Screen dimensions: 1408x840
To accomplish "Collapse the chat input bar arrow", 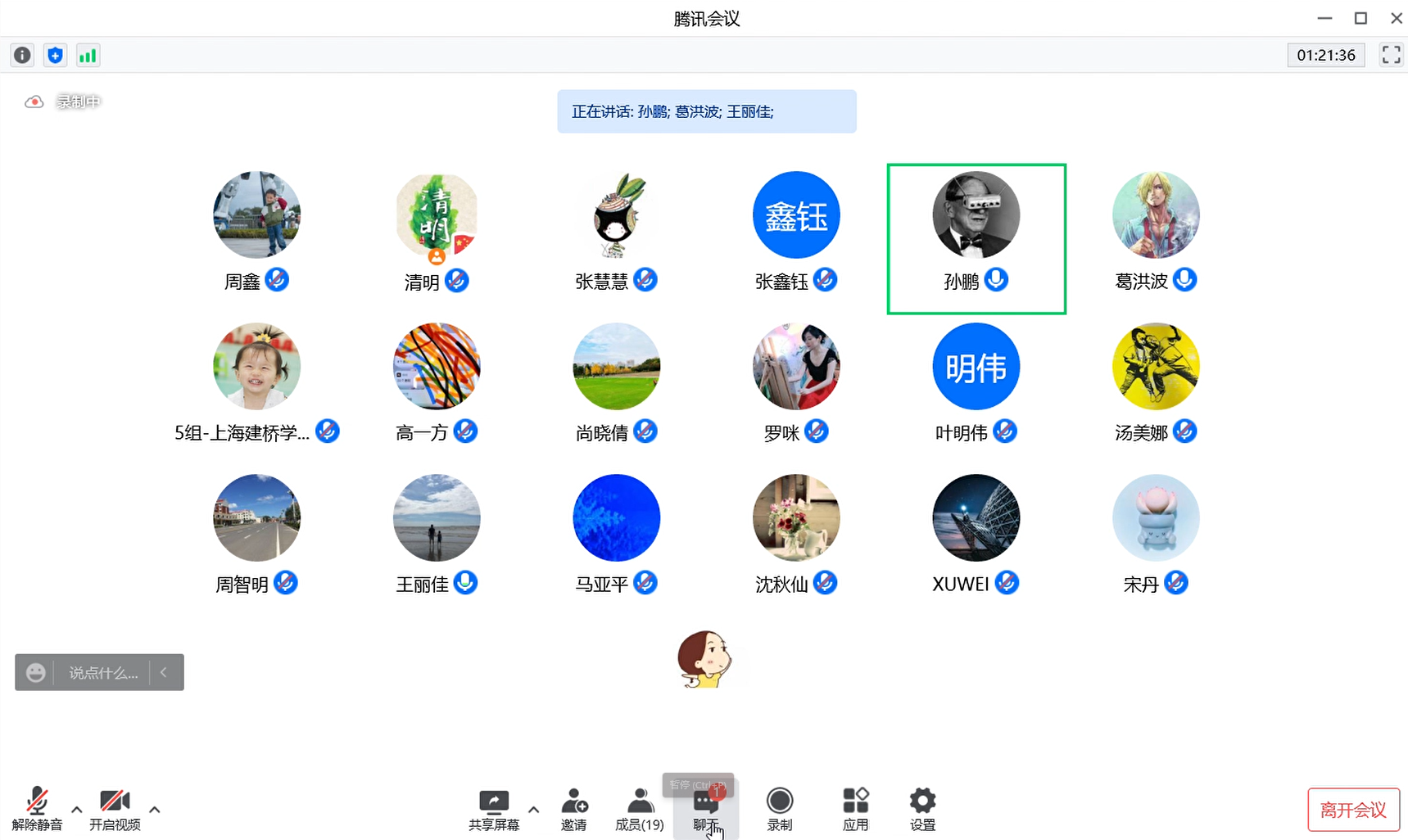I will [165, 672].
